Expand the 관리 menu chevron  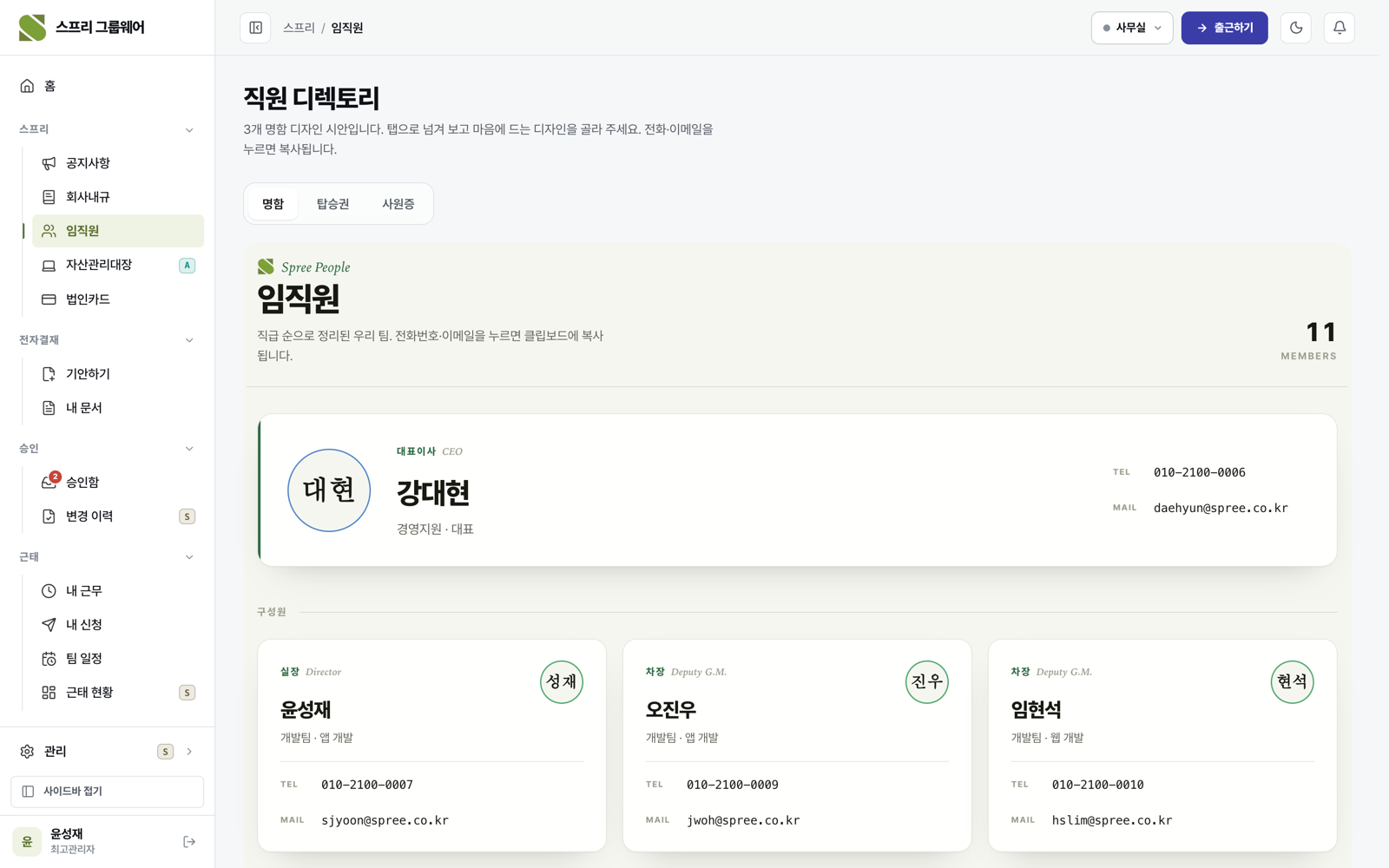pos(189,752)
